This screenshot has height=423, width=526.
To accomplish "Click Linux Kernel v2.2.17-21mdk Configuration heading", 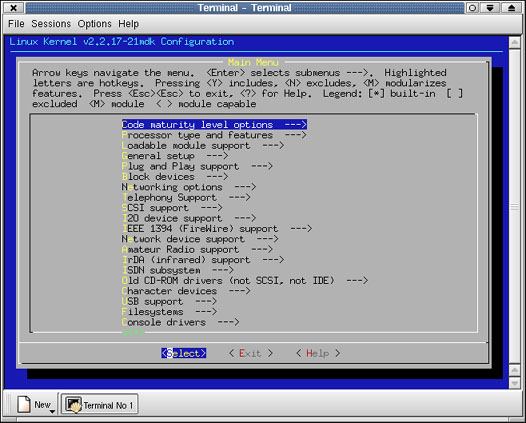I will [121, 42].
